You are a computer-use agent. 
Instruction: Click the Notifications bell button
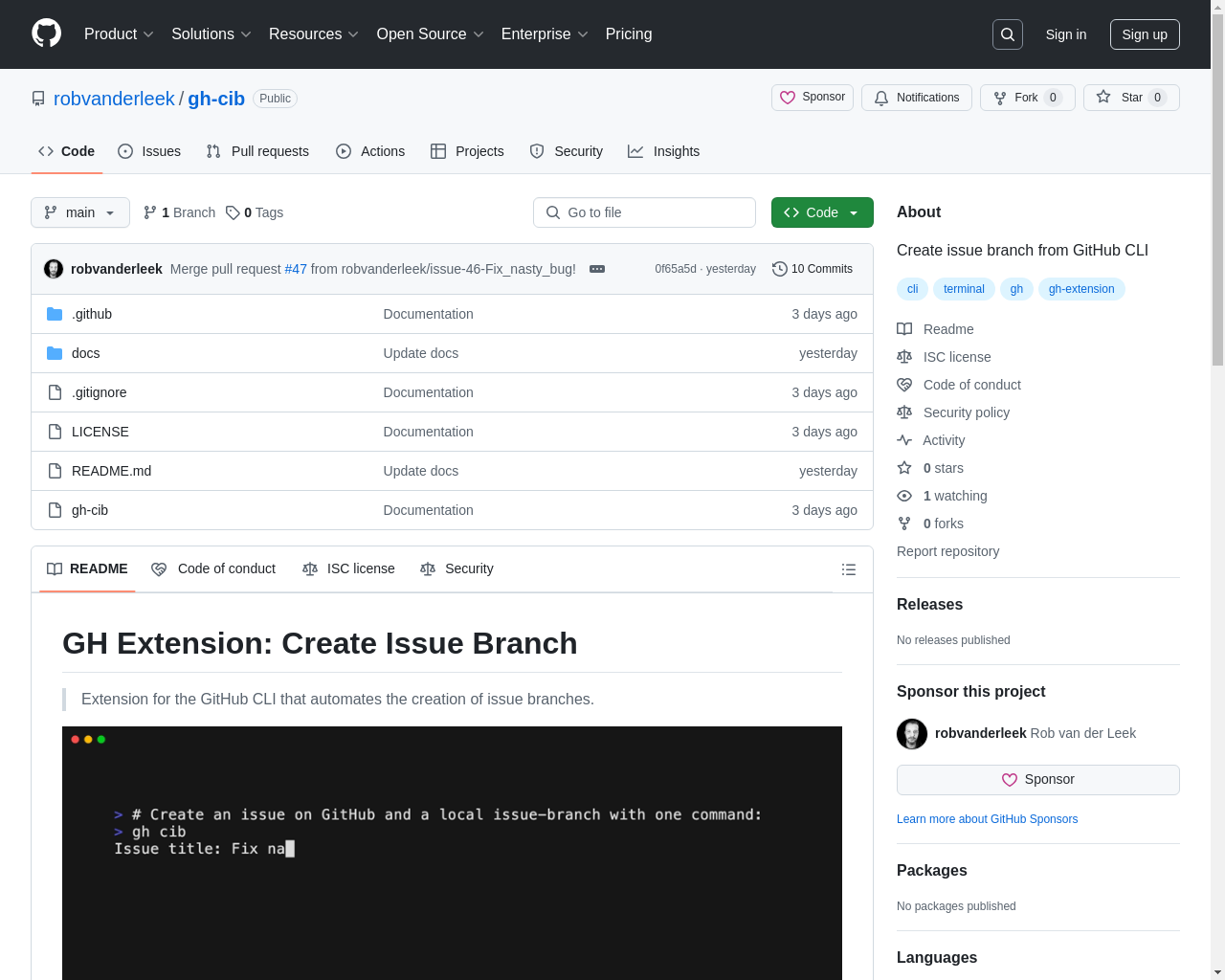point(917,98)
